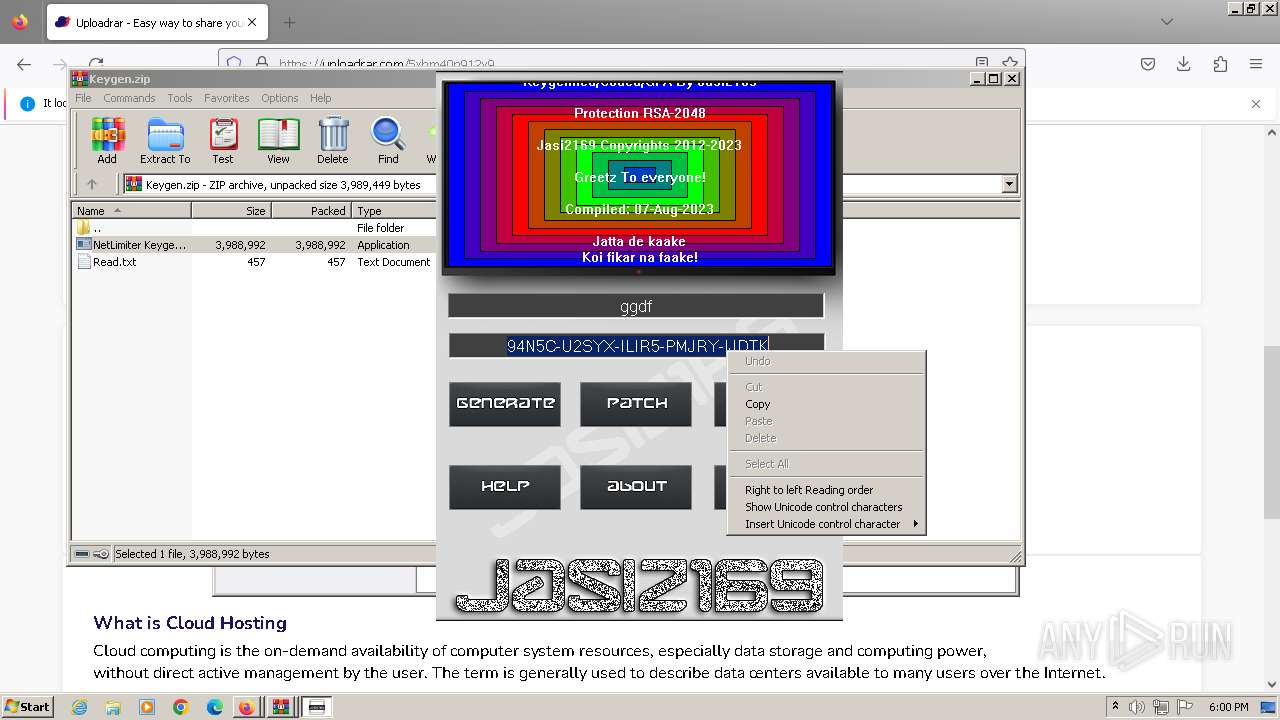This screenshot has width=1280, height=720.
Task: Click the keygen Generate button
Action: point(505,404)
